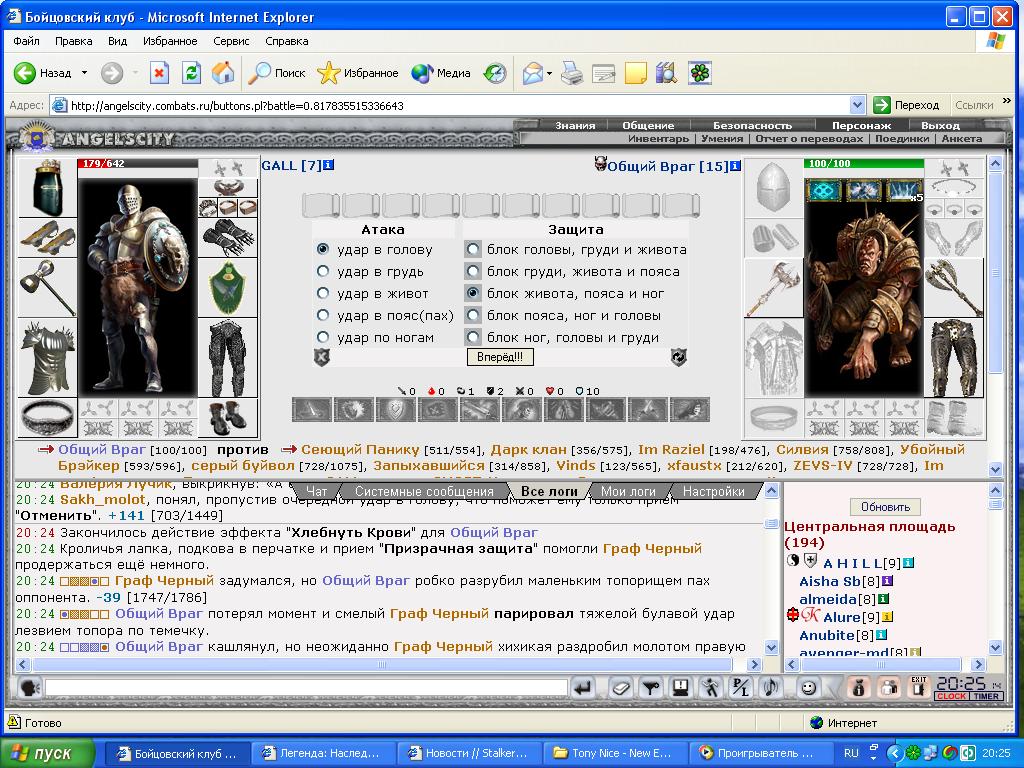Click the Windows пуск Start button
The width and height of the screenshot is (1024, 768).
[47, 753]
